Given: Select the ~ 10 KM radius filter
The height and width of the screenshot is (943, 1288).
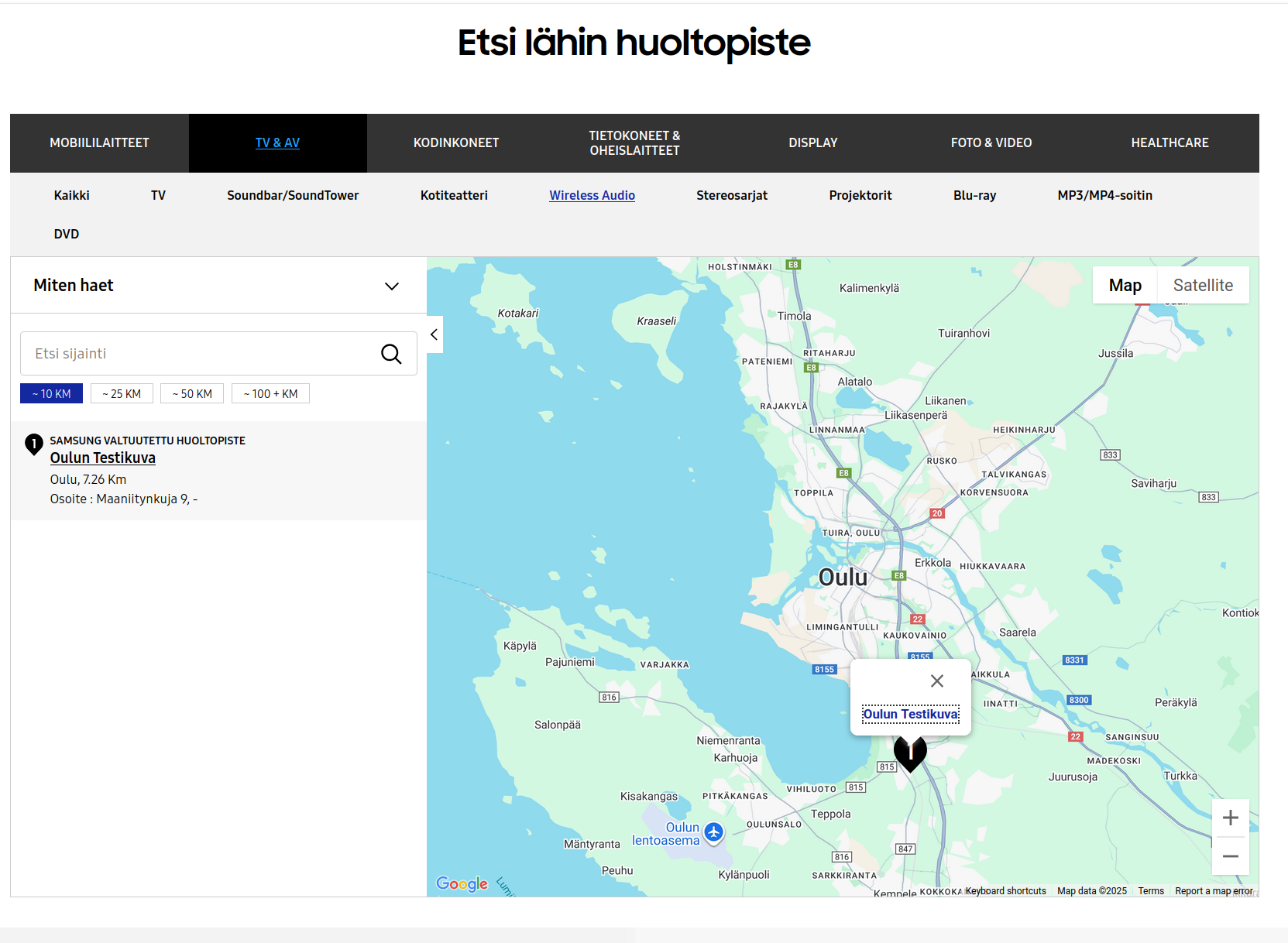Looking at the screenshot, I should (x=51, y=394).
